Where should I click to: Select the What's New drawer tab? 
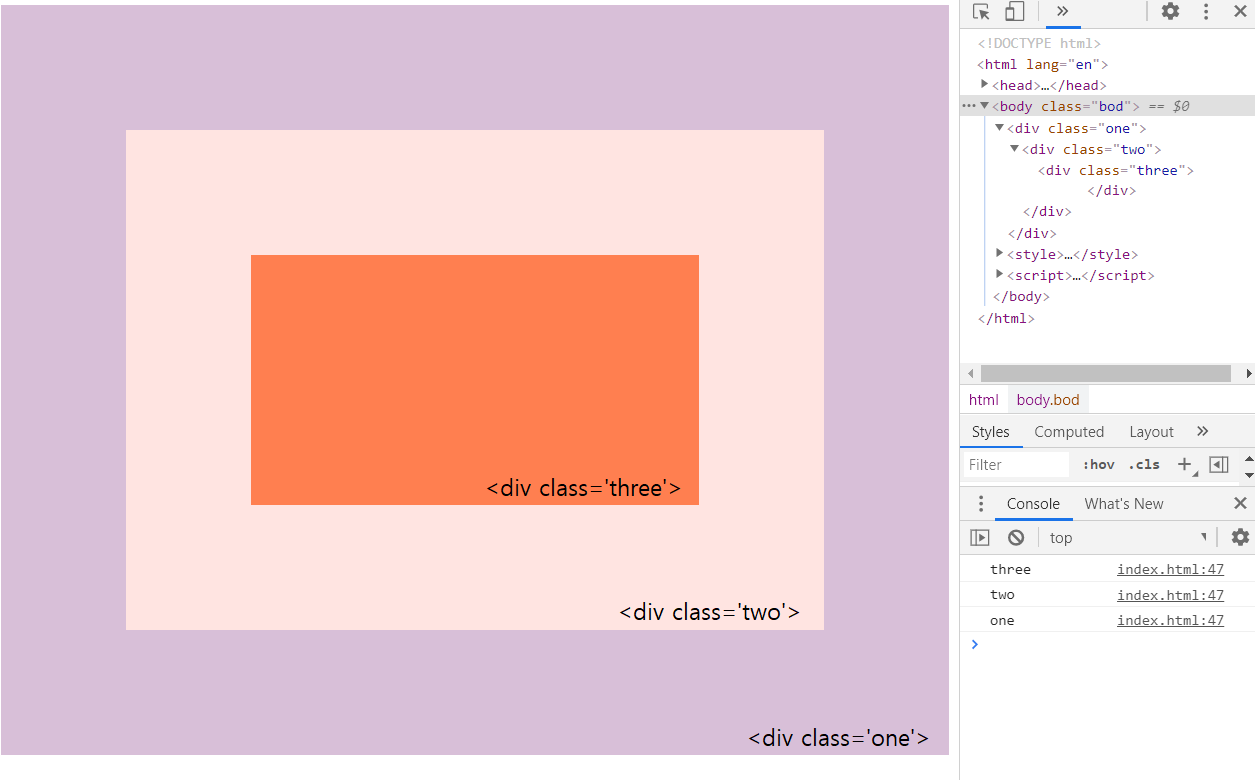click(x=1124, y=504)
